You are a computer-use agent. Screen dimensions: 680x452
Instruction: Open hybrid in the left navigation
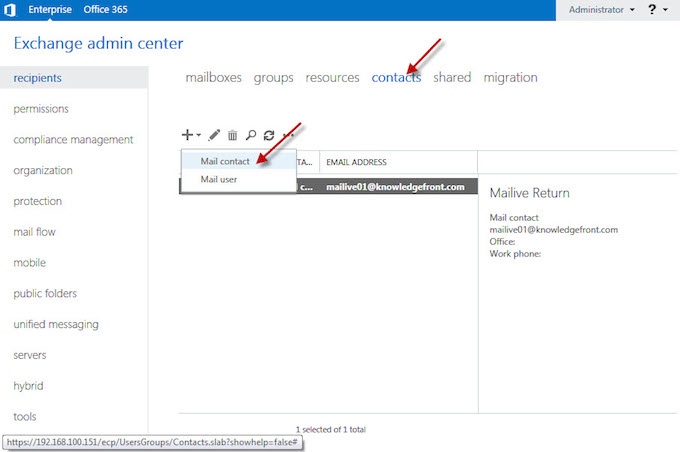[x=28, y=386]
